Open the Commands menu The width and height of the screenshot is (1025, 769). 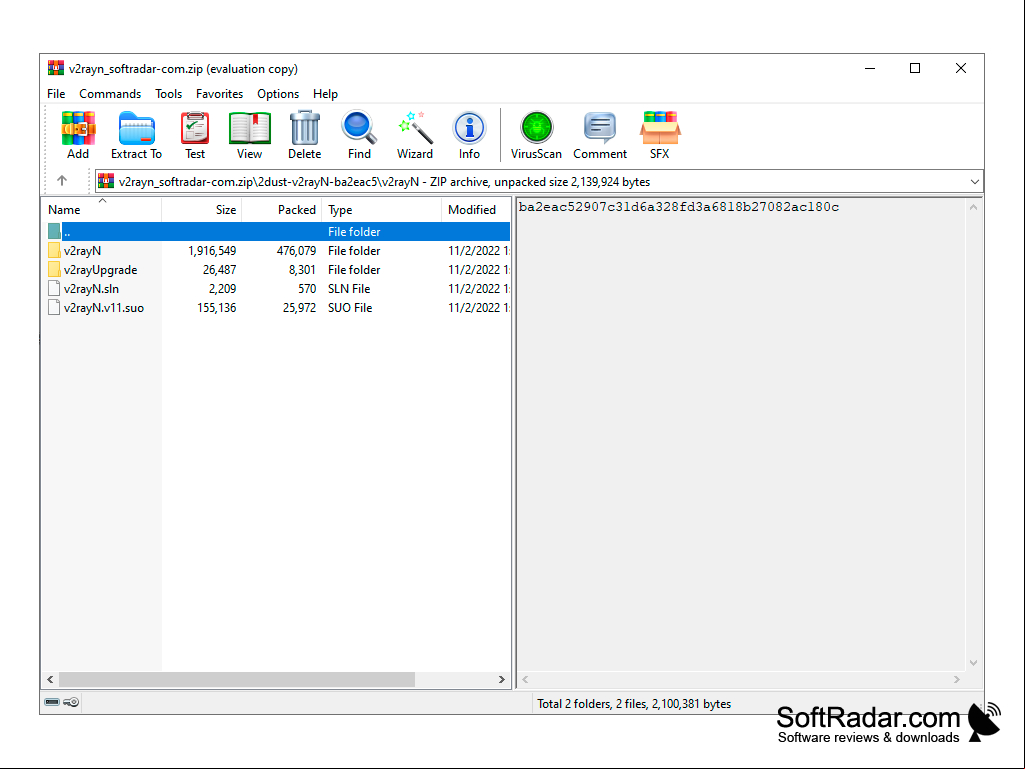(x=110, y=94)
